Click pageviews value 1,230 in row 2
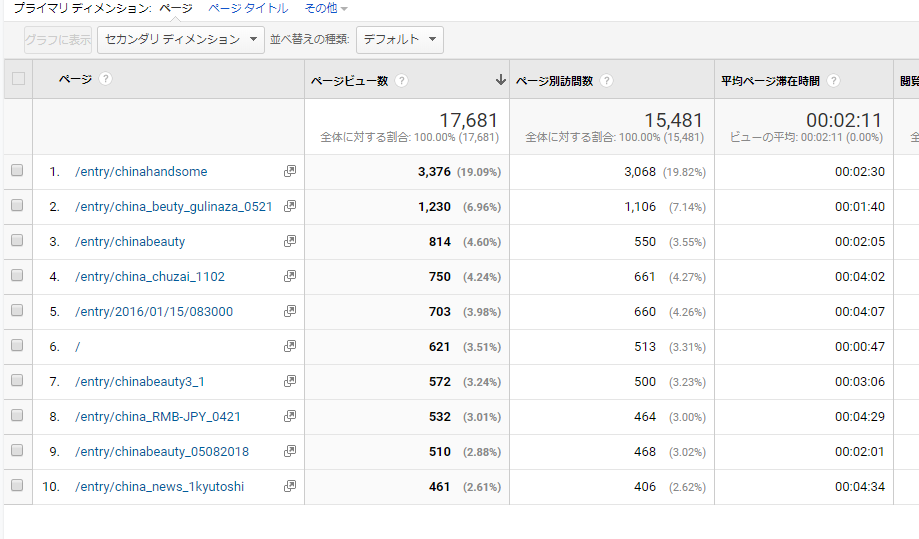The image size is (919, 539). tap(434, 207)
